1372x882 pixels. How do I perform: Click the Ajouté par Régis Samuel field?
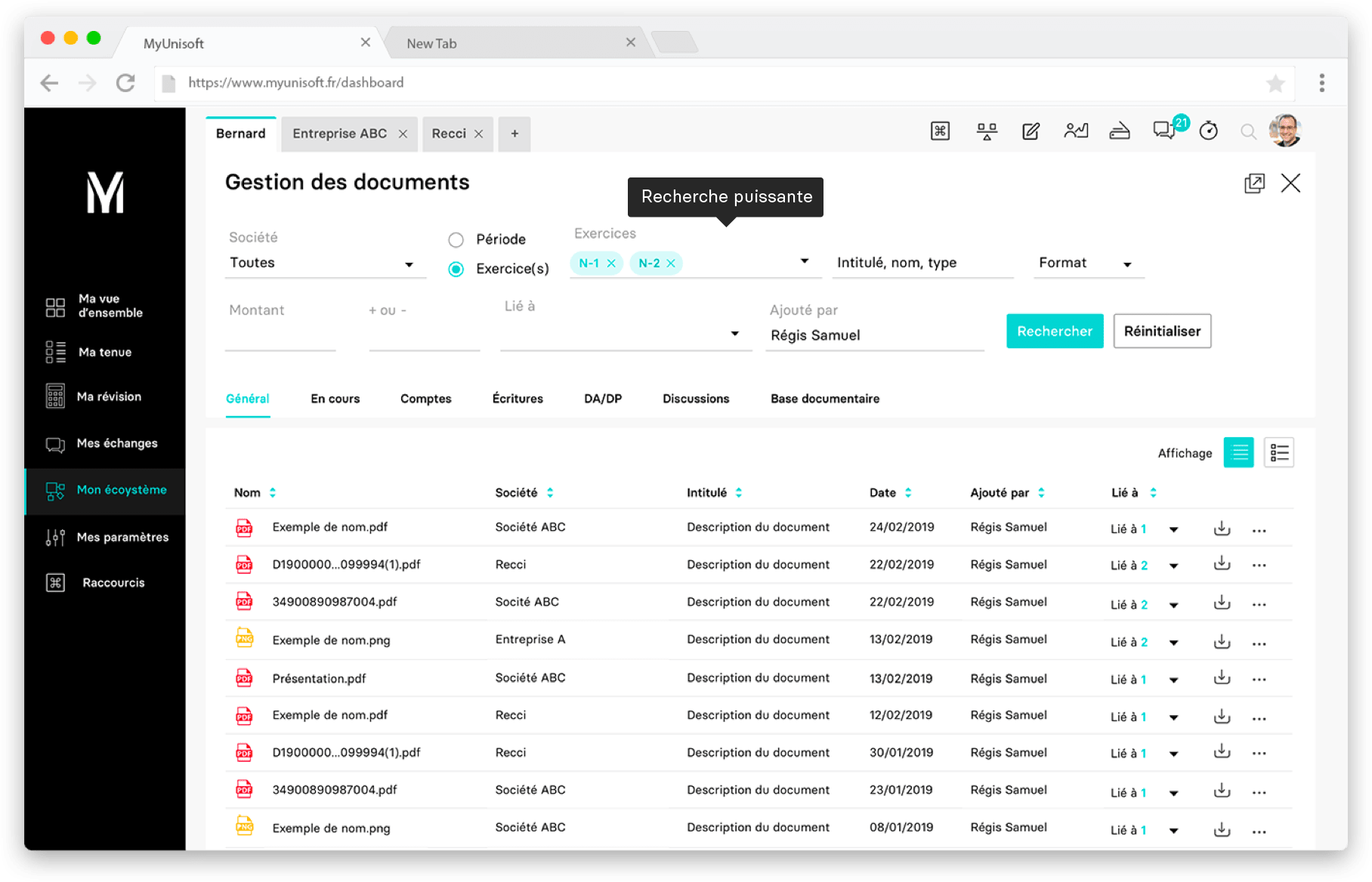(875, 335)
